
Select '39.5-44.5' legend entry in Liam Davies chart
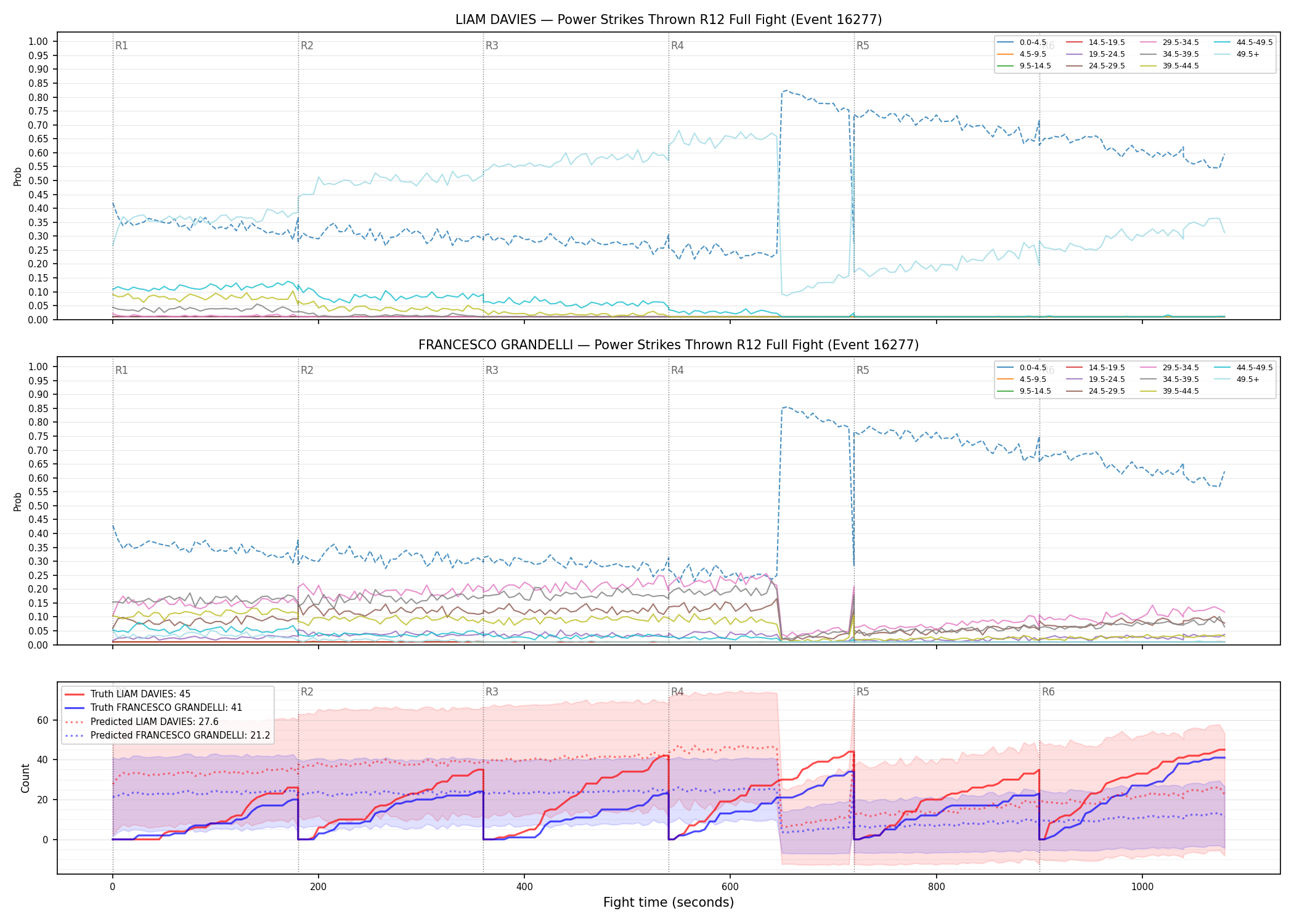(1170, 66)
